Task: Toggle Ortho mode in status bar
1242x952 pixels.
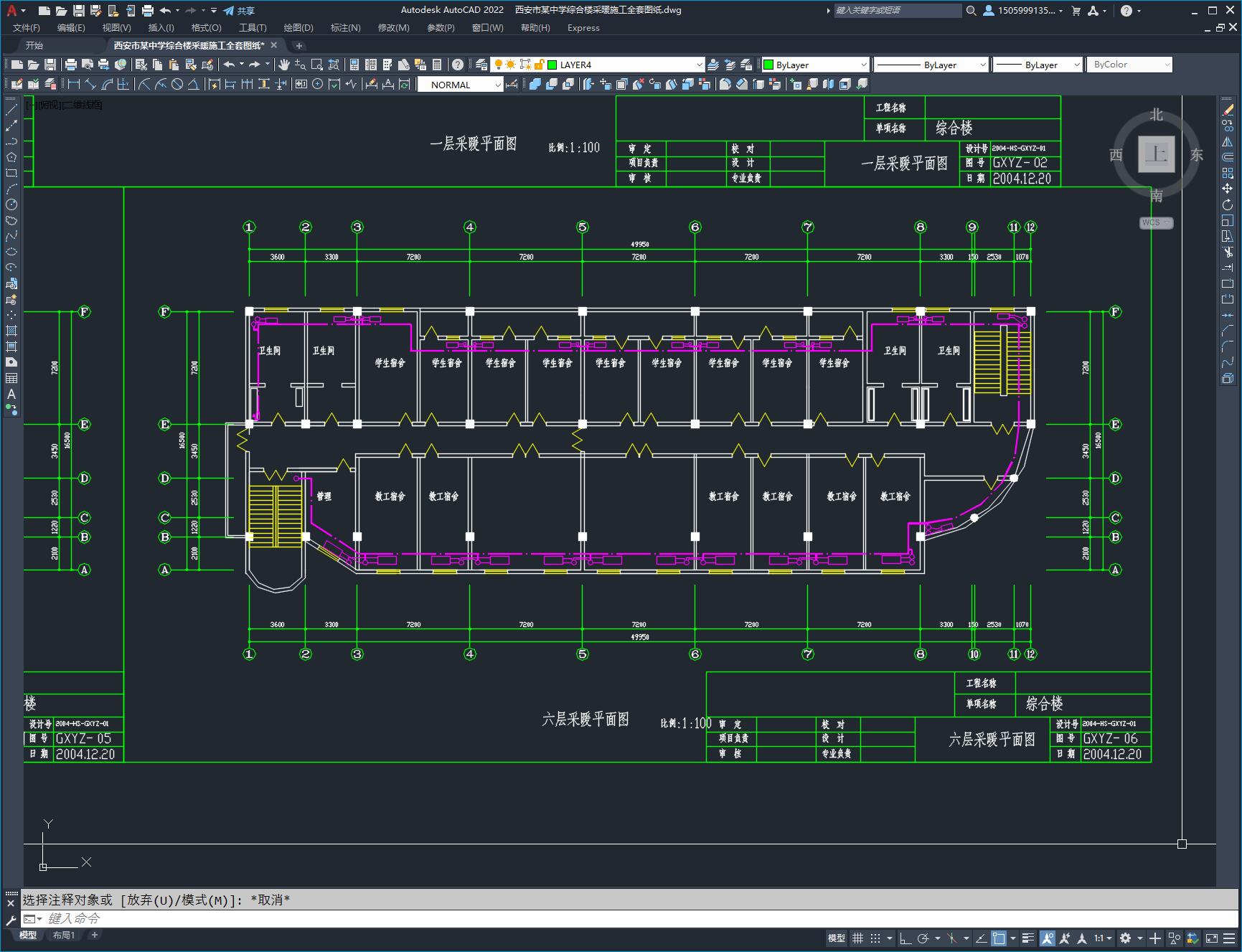Action: point(905,938)
